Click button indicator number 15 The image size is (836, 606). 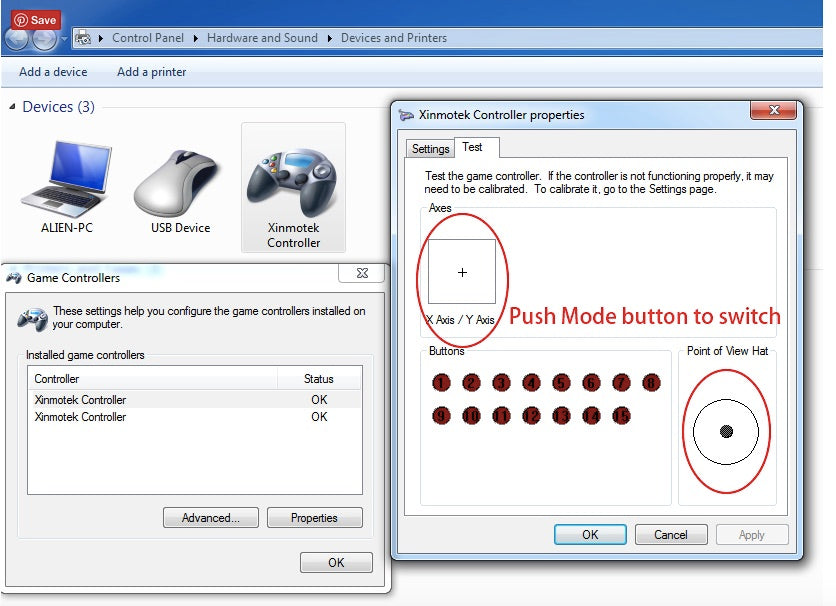pyautogui.click(x=621, y=415)
